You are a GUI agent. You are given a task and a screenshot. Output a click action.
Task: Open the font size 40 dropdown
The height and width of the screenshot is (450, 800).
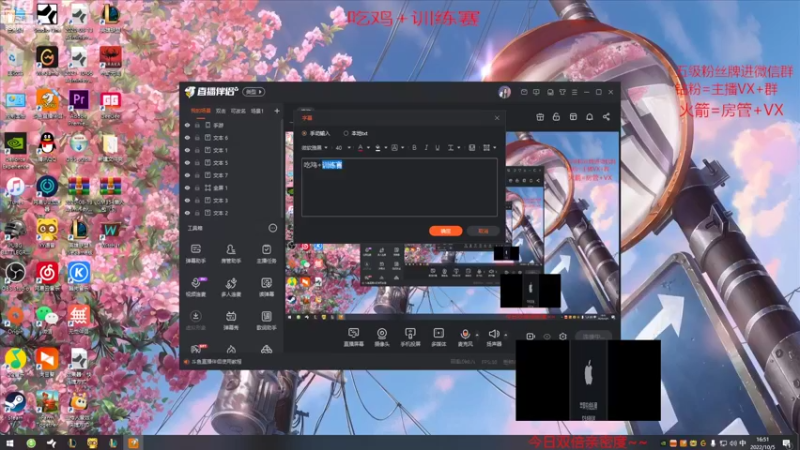343,148
